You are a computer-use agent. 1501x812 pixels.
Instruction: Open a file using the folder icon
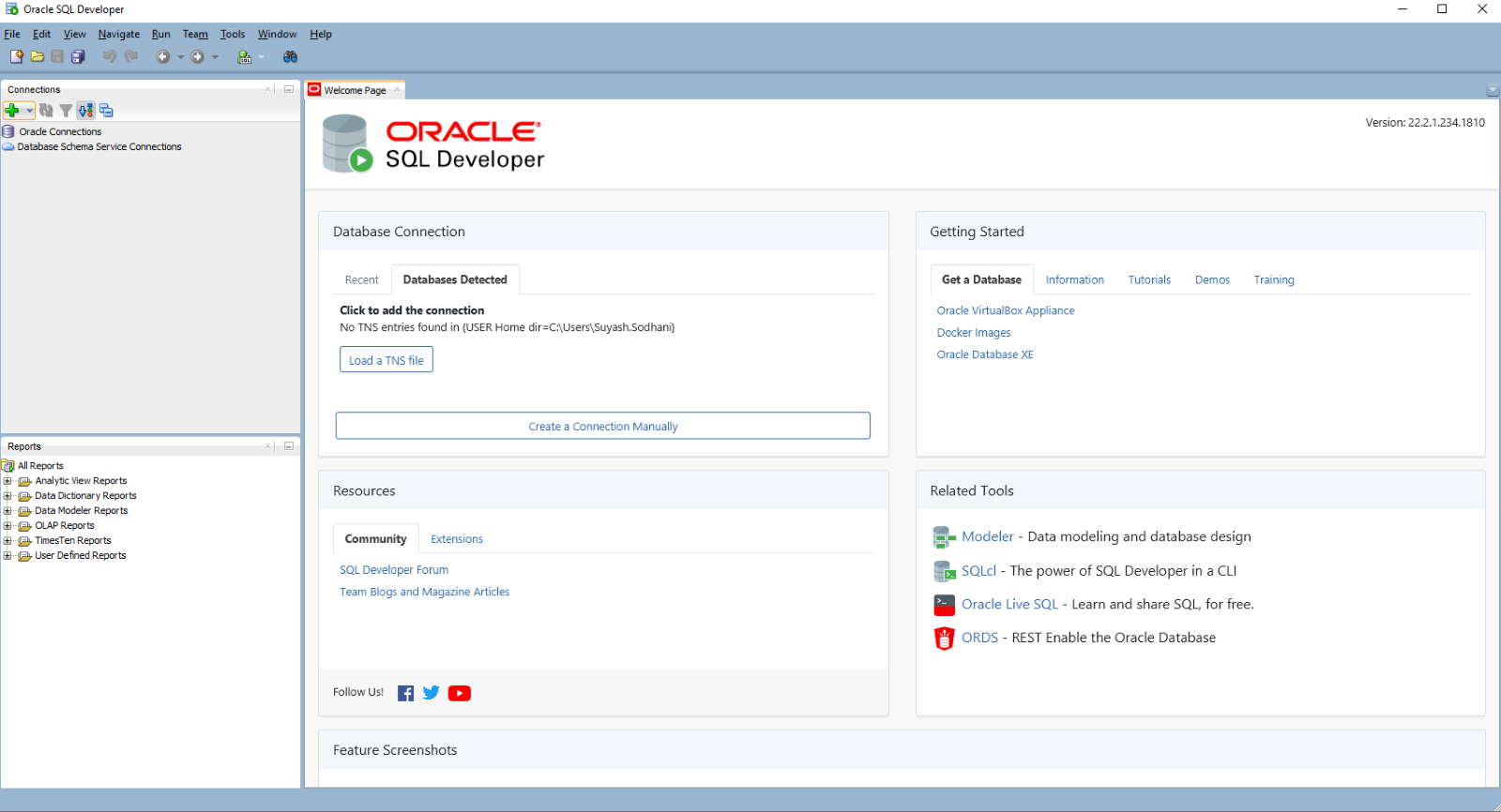pos(38,56)
